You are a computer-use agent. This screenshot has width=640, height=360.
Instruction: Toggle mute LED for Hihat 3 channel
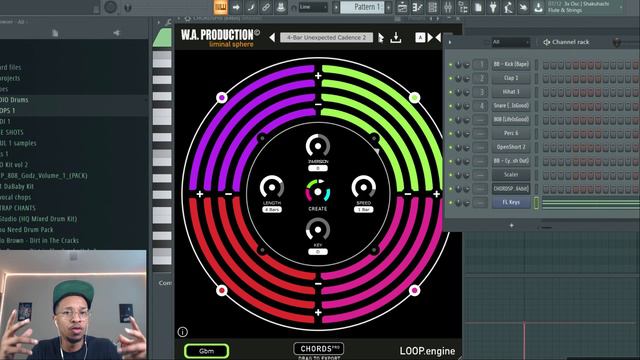[451, 92]
